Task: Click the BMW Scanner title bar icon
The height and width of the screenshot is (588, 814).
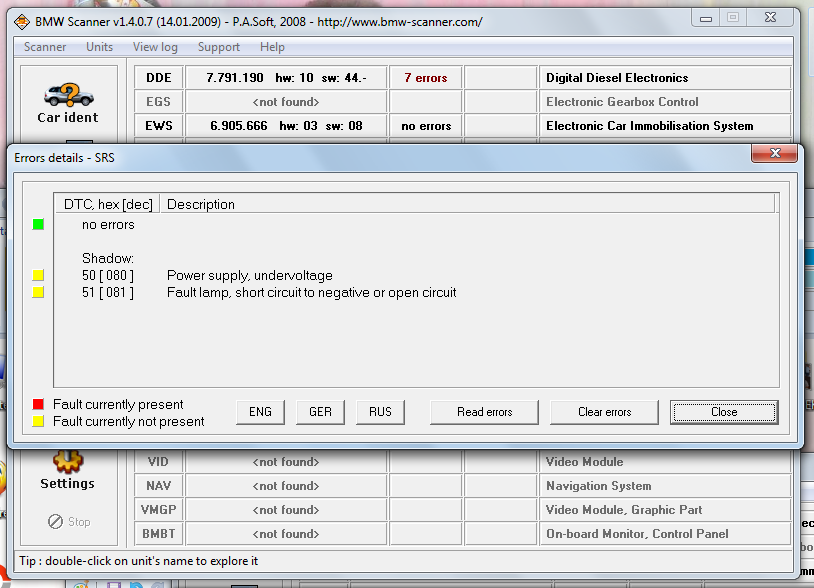Action: point(22,22)
